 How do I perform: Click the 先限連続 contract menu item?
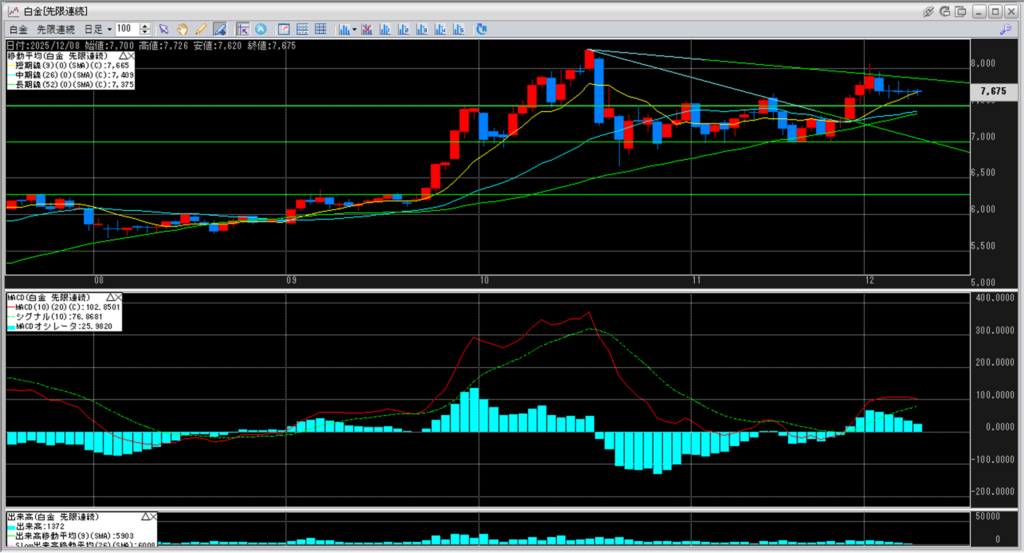(56, 29)
